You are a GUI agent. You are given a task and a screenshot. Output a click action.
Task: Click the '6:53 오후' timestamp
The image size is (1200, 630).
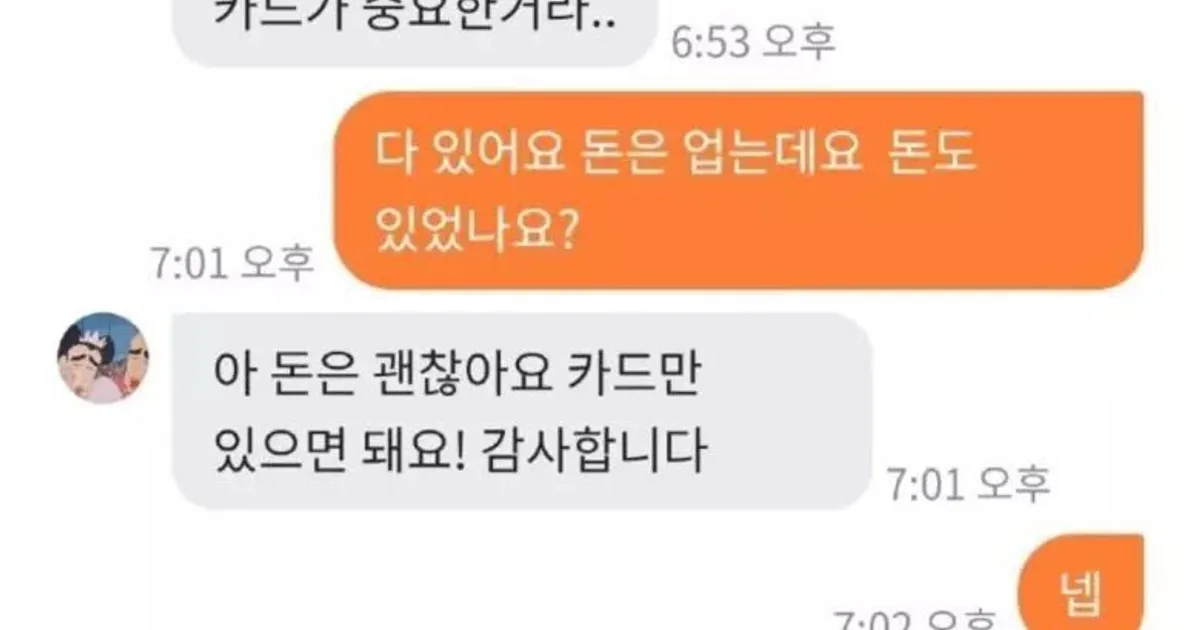tap(753, 42)
